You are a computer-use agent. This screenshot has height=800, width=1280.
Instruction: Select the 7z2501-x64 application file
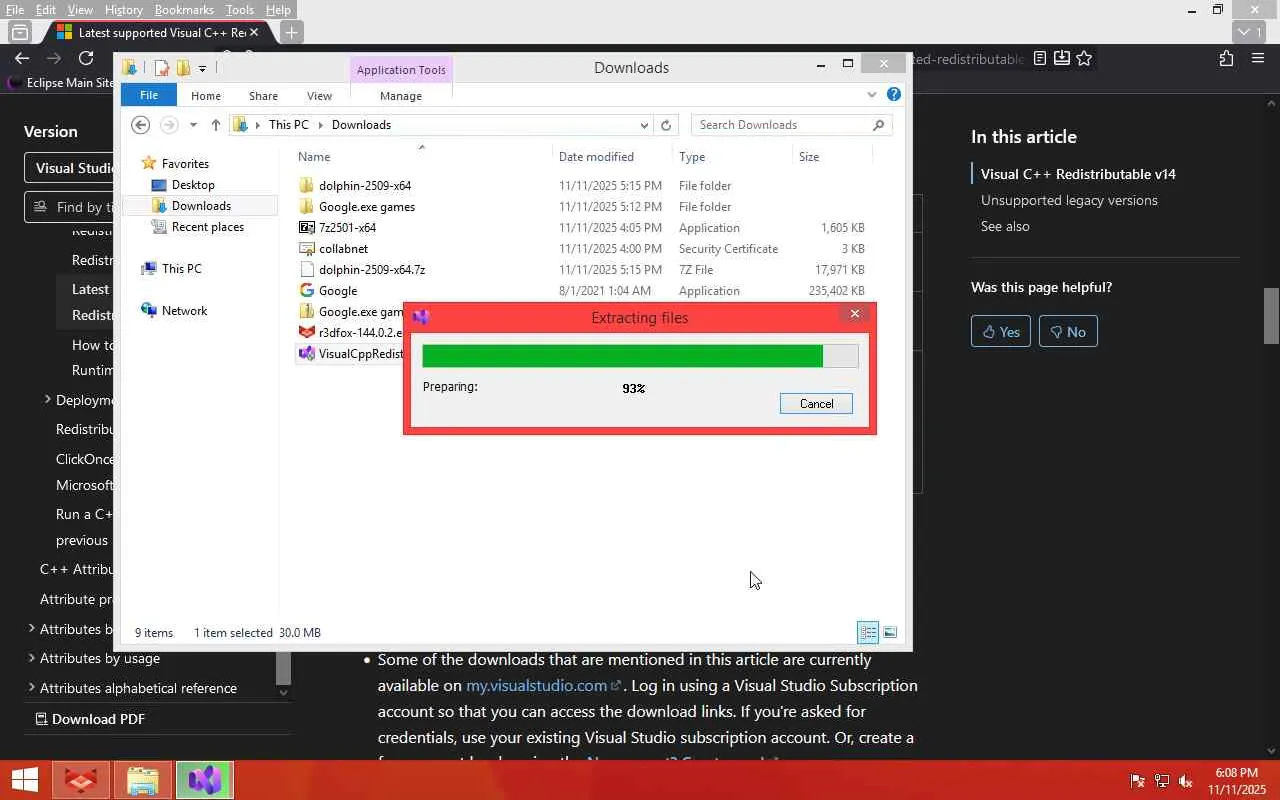pyautogui.click(x=347, y=228)
